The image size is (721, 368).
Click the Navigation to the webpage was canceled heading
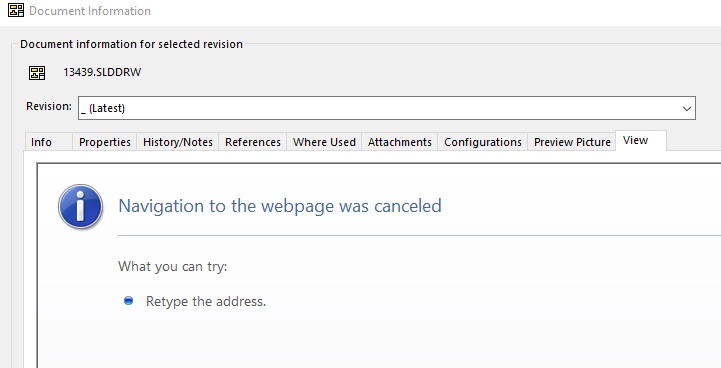click(280, 206)
